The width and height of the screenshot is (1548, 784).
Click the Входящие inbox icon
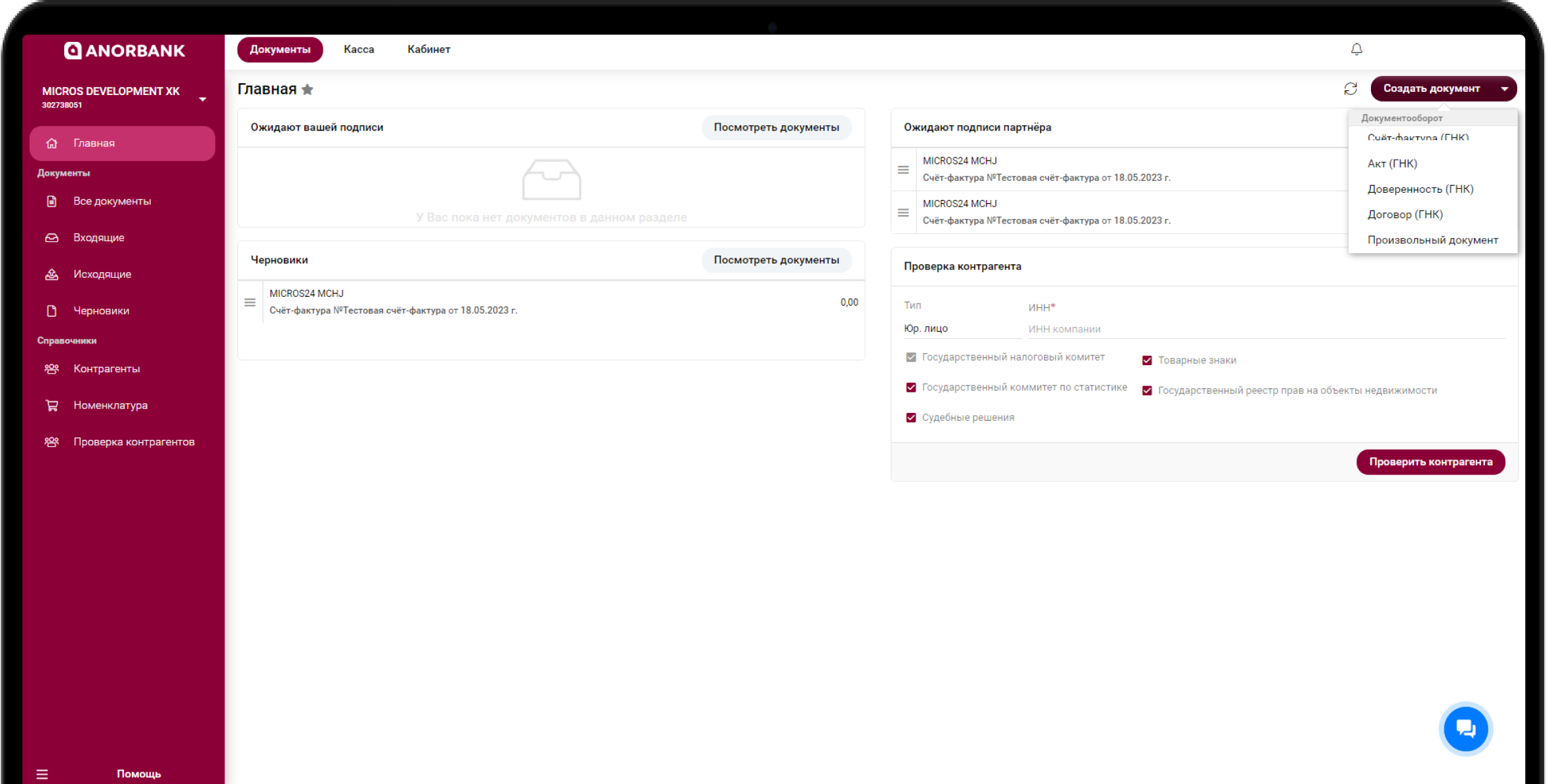[52, 237]
